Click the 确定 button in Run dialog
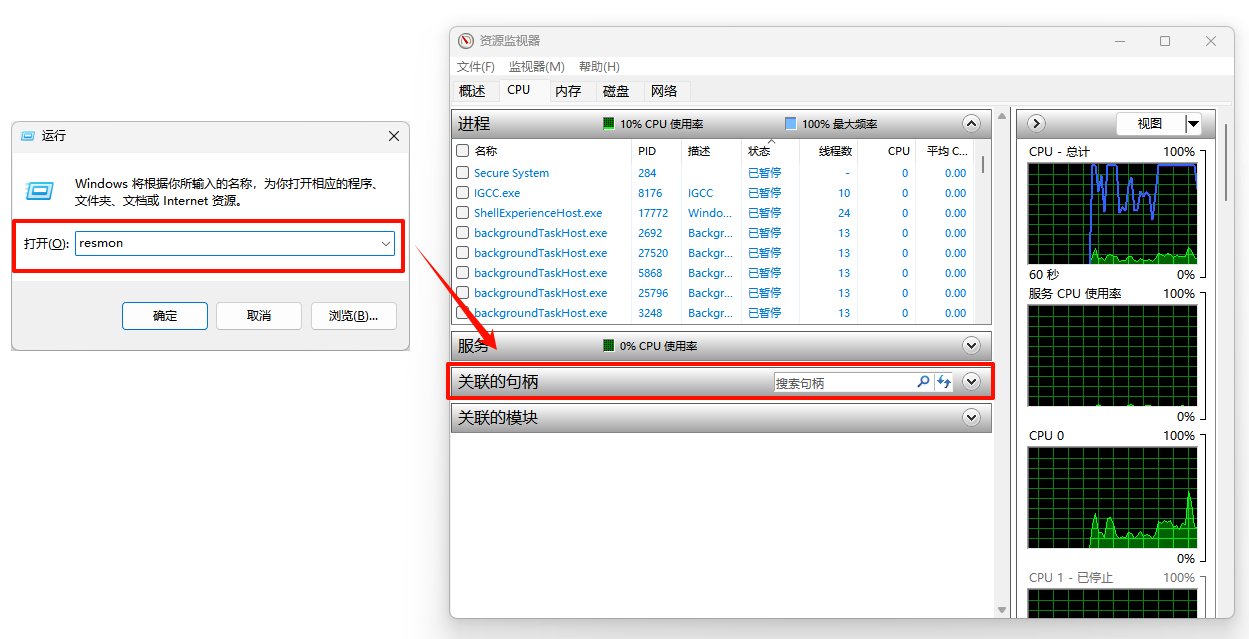The height and width of the screenshot is (639, 1249). point(165,316)
